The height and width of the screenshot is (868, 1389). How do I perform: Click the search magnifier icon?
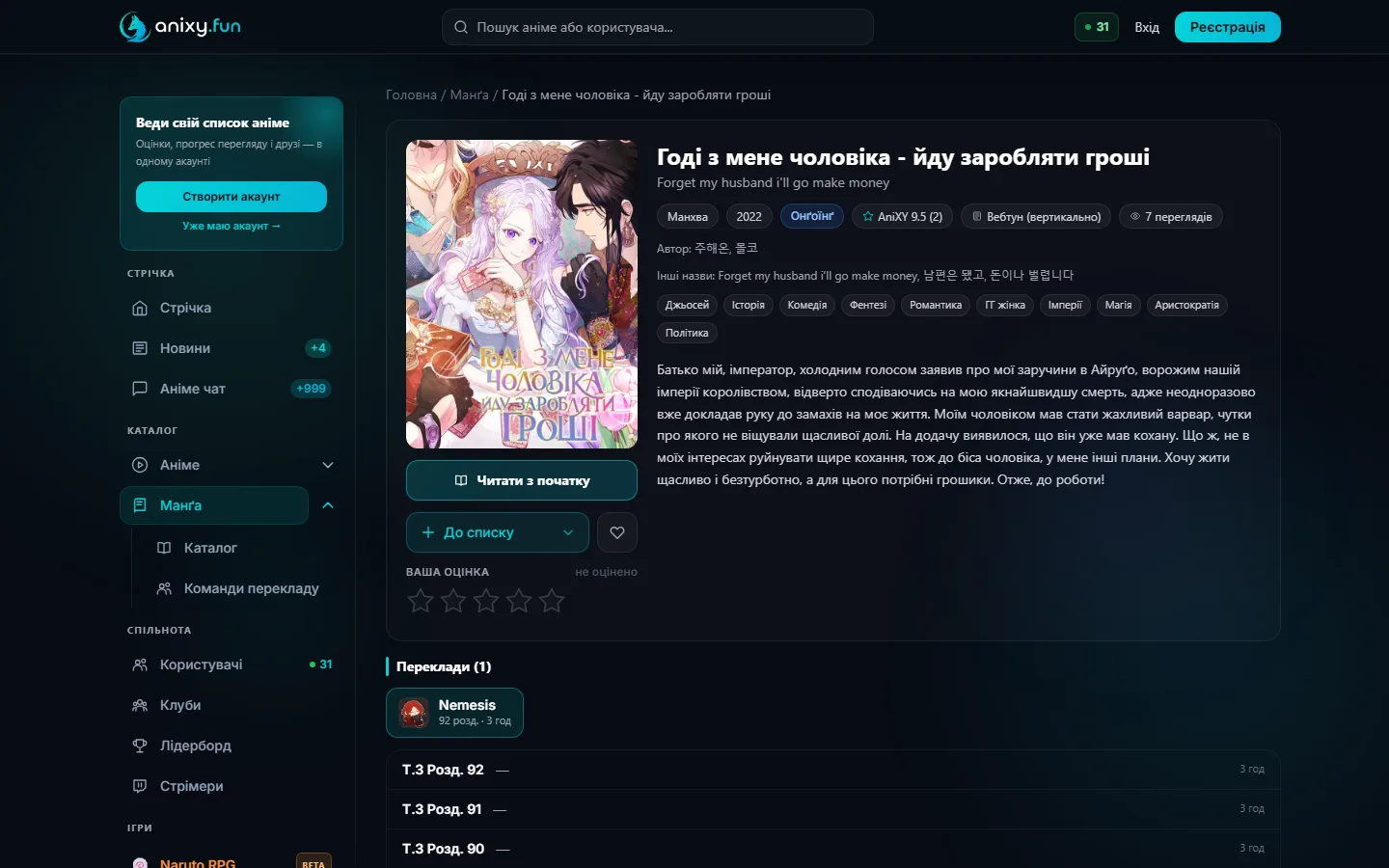pyautogui.click(x=461, y=27)
